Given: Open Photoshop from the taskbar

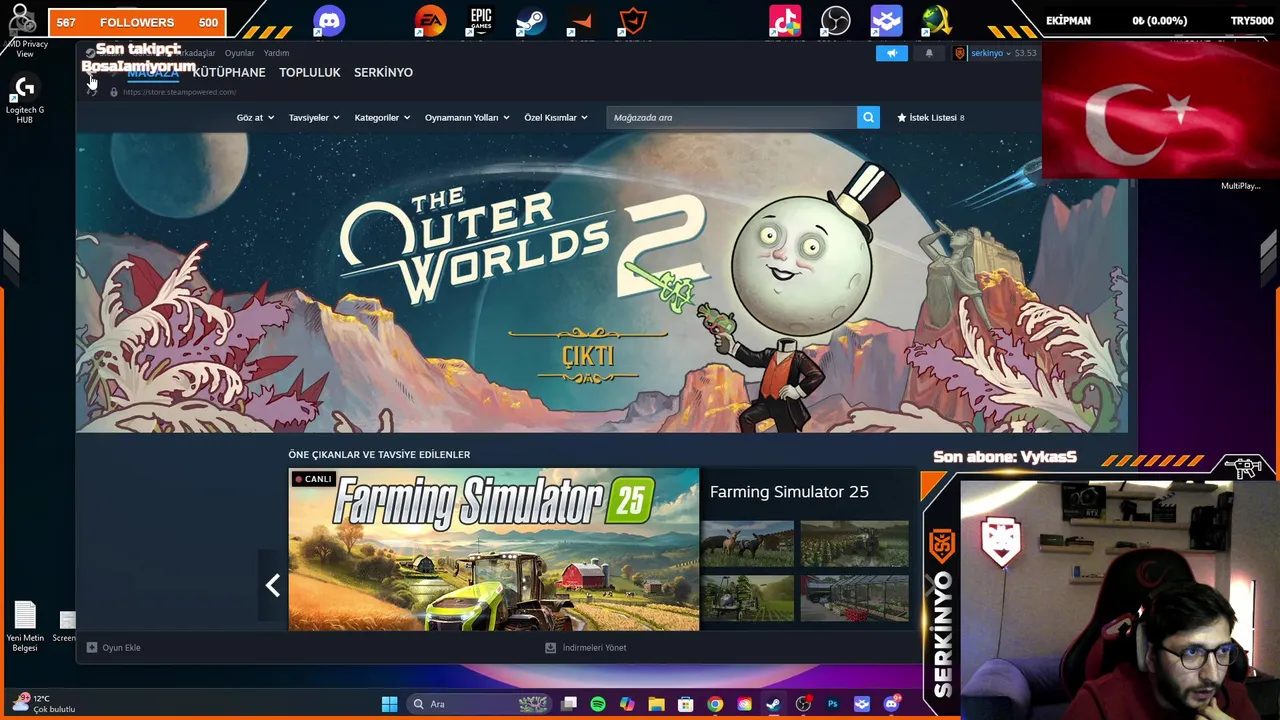Looking at the screenshot, I should coord(832,704).
